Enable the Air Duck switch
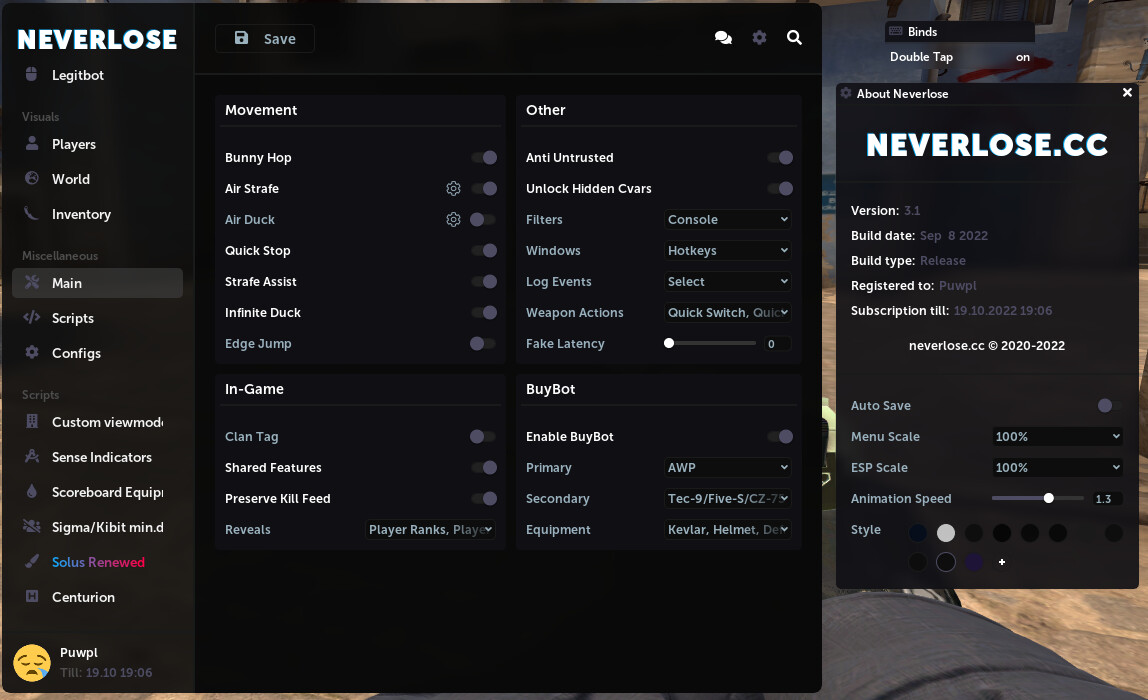 coord(482,220)
